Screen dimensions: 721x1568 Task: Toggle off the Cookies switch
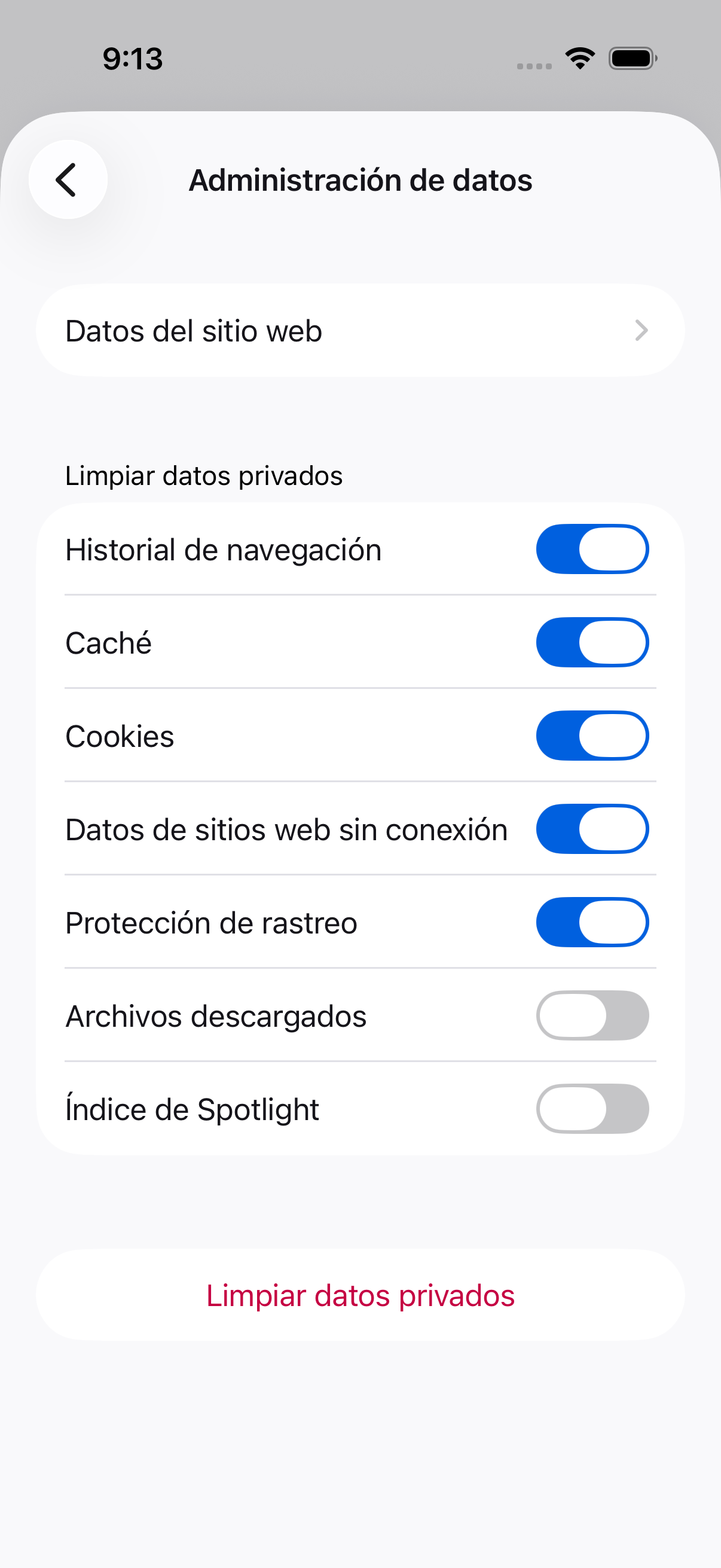[x=592, y=736]
